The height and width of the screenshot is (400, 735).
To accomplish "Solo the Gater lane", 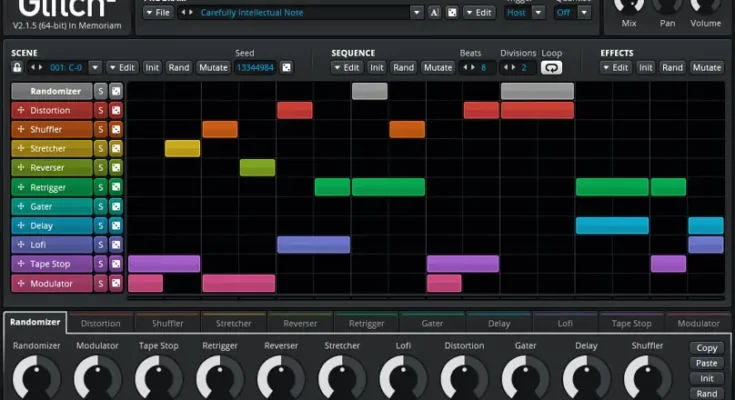I will [100, 206].
